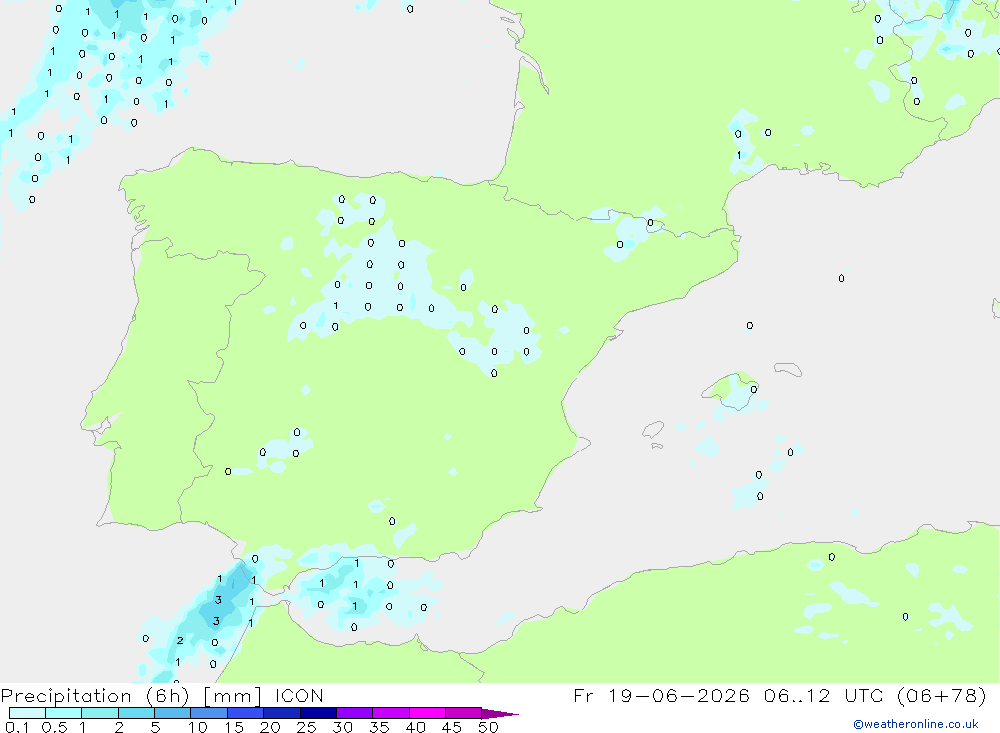1000x733 pixels.
Task: Click the 1–2 mm legend color swatch
Action: tap(100, 713)
